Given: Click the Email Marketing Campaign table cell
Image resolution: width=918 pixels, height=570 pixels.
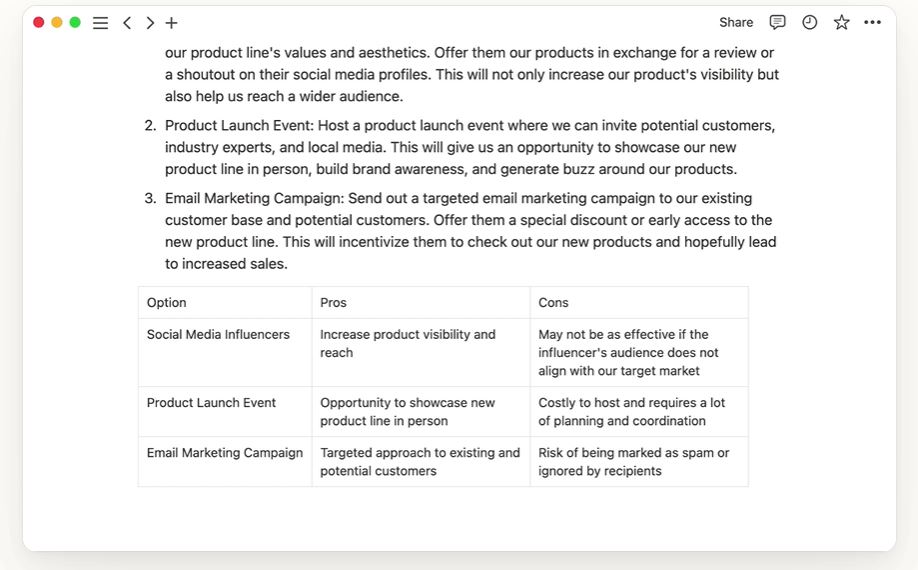Looking at the screenshot, I should (225, 461).
